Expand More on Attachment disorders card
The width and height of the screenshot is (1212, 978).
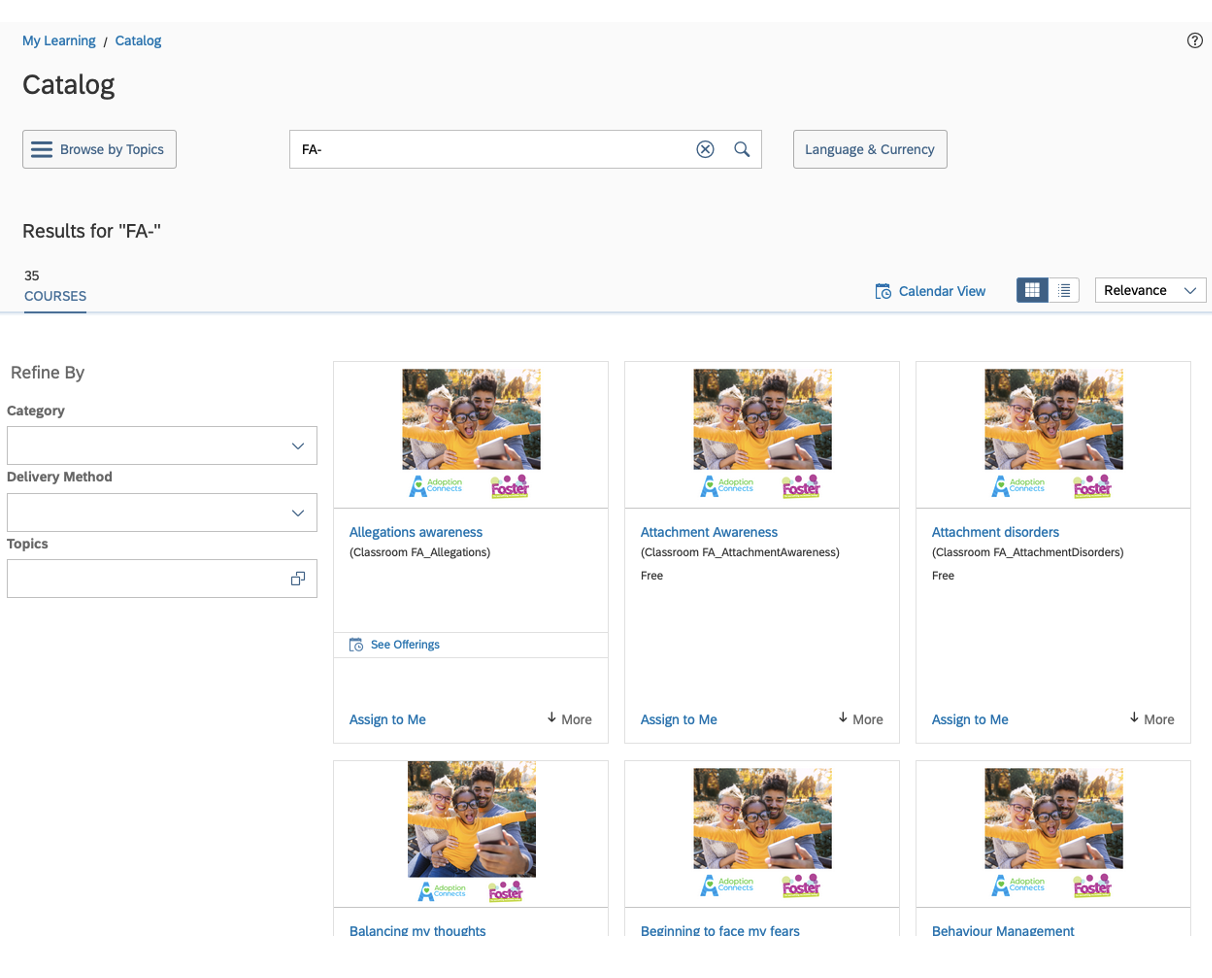[1151, 719]
